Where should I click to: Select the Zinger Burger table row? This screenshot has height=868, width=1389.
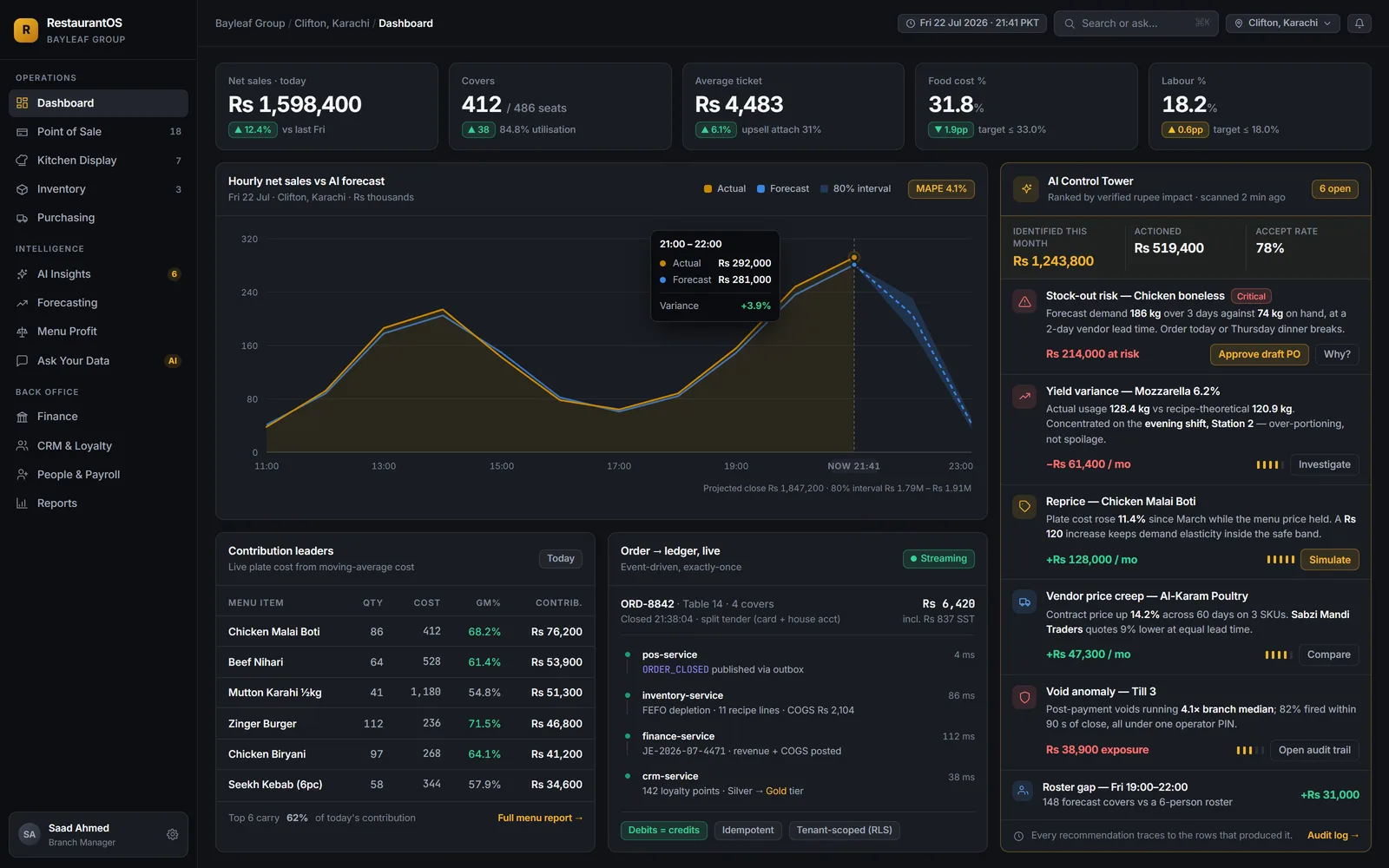405,724
